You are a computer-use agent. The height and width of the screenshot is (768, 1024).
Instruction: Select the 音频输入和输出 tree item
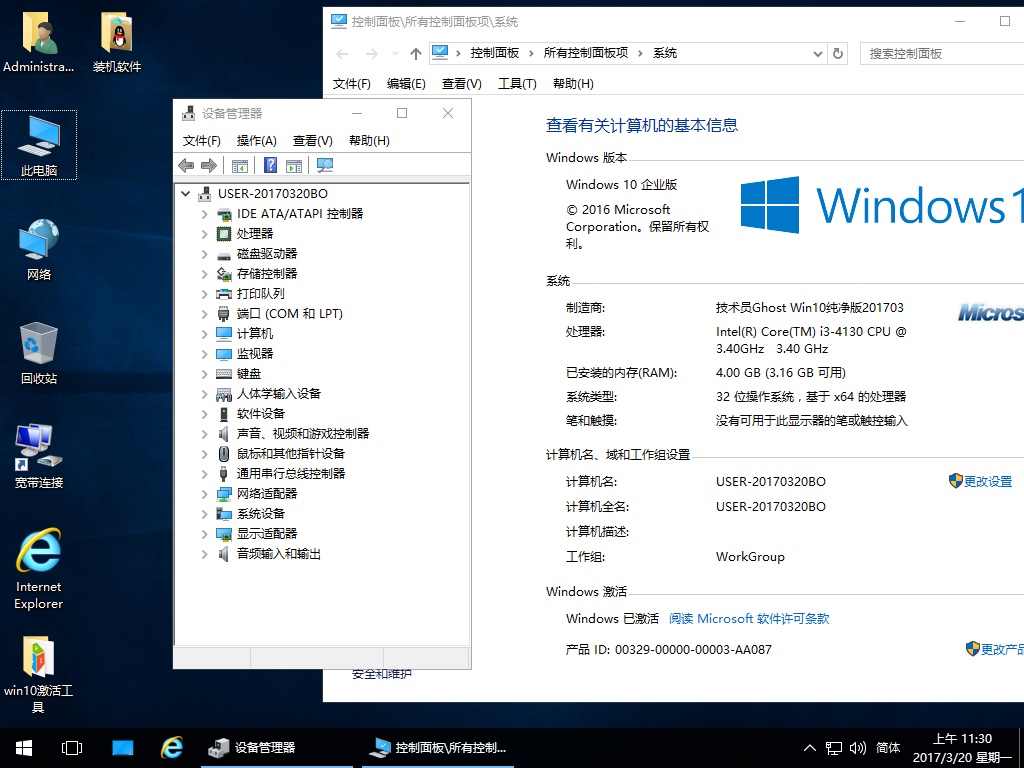pyautogui.click(x=279, y=554)
